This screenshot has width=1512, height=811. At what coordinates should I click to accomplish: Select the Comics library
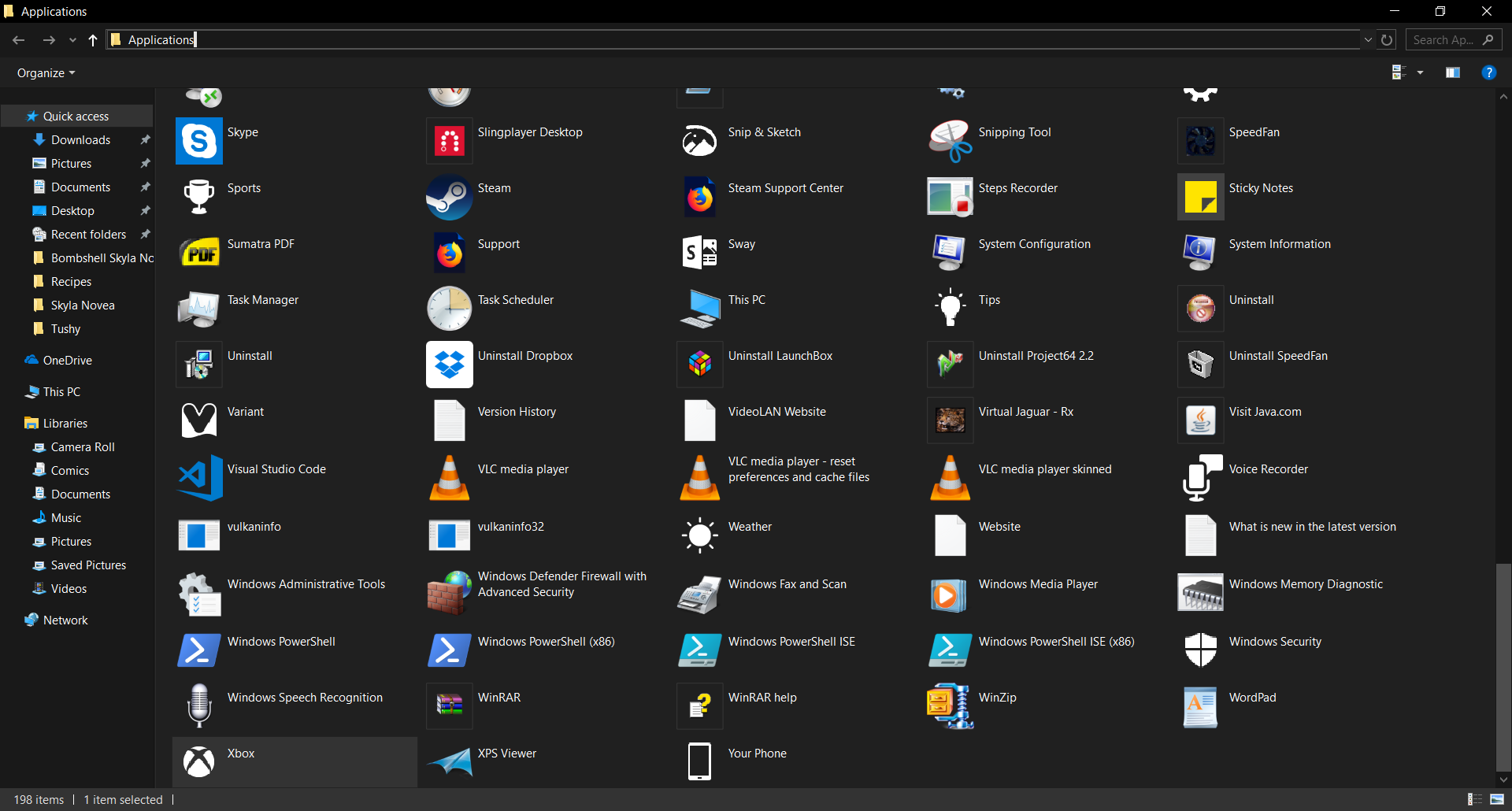(x=70, y=470)
